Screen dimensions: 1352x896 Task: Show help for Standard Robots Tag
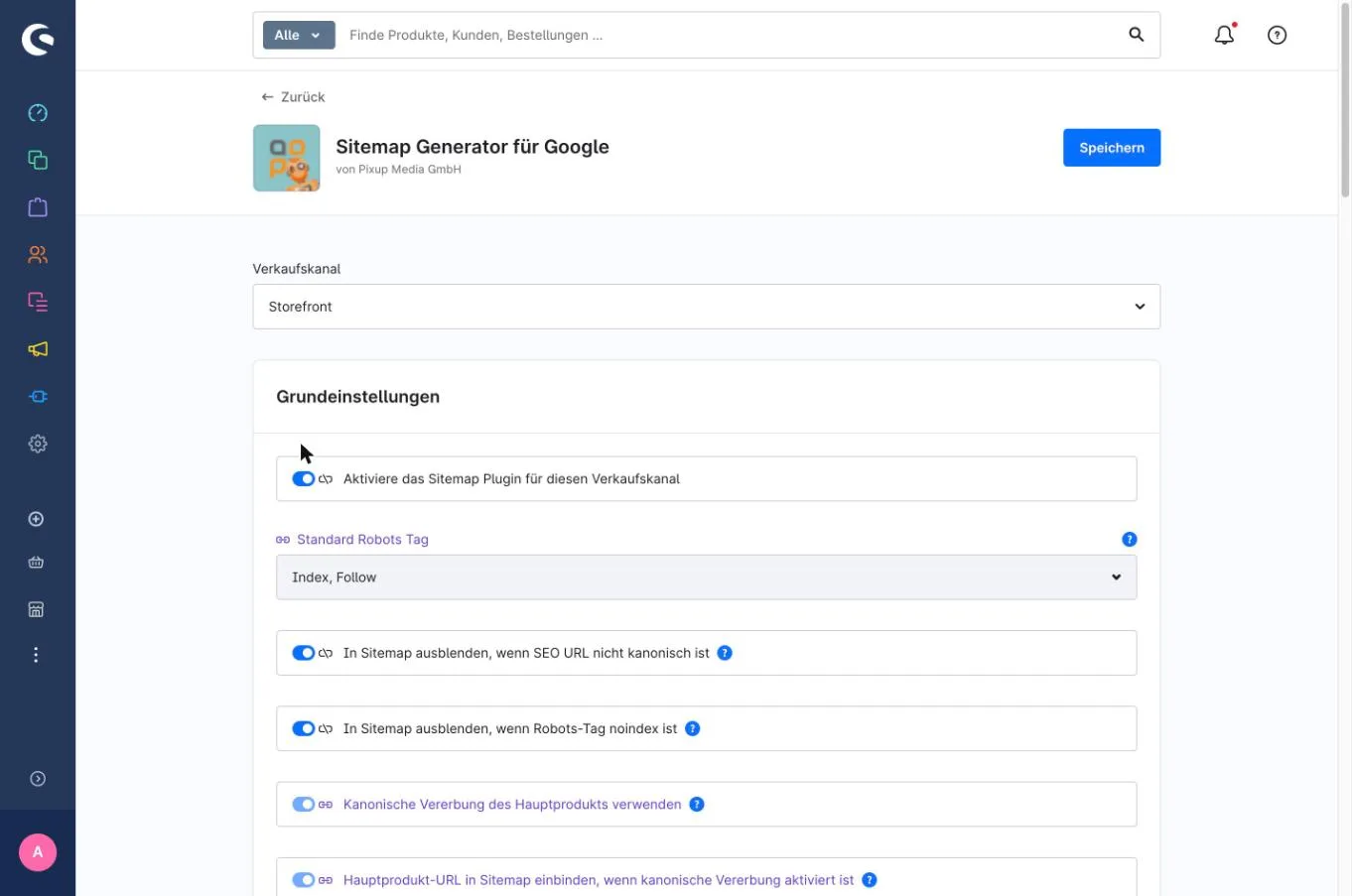1130,540
